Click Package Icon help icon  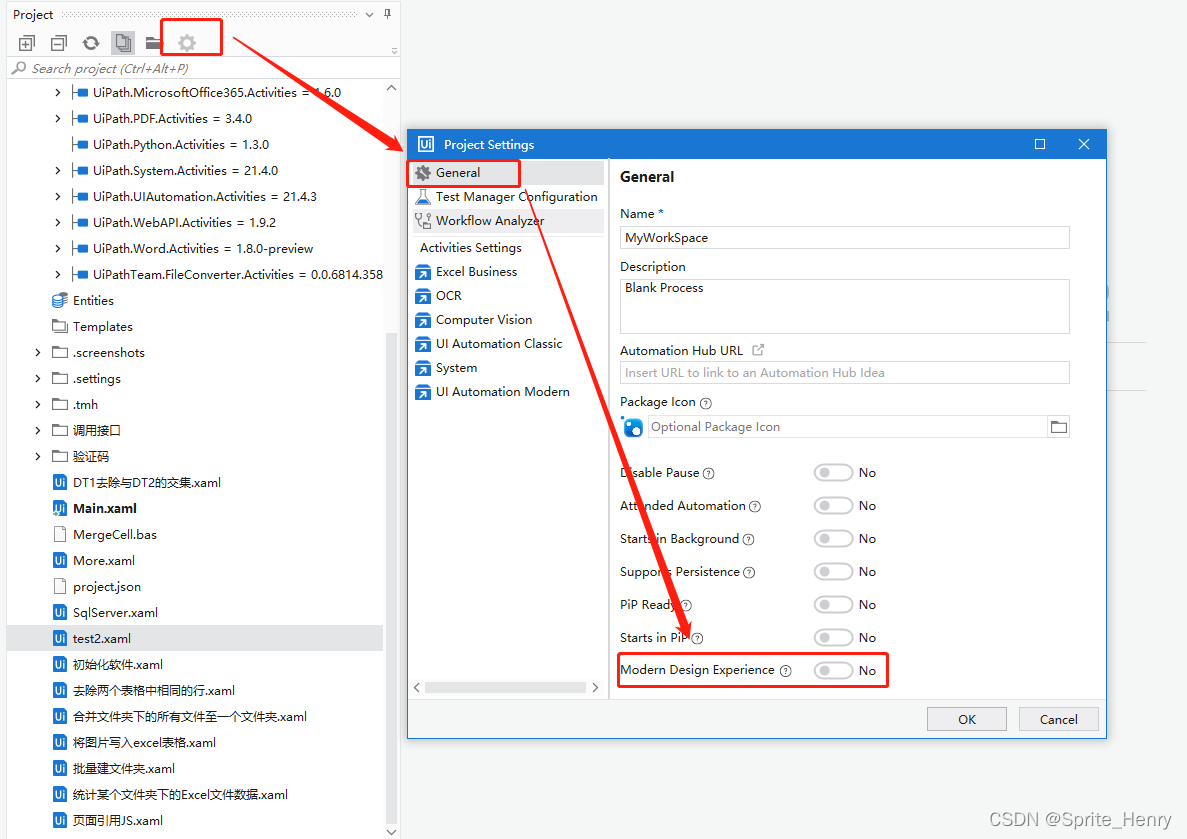coord(706,403)
